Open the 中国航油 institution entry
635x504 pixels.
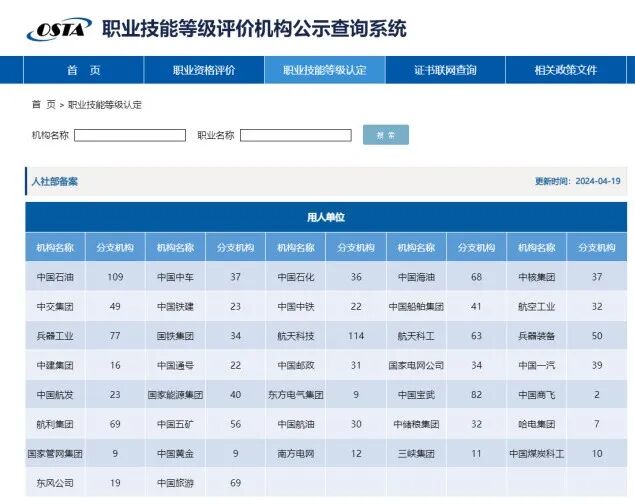296,424
